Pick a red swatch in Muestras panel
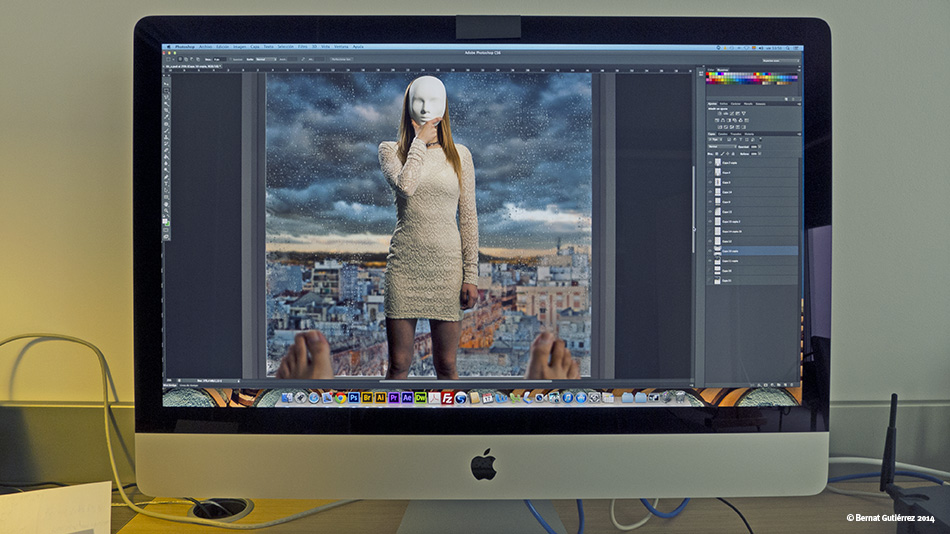 point(707,74)
